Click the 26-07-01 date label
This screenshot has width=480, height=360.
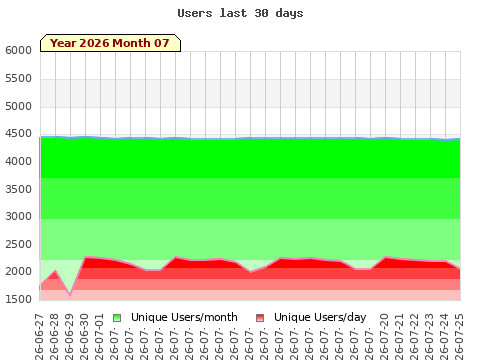99,337
